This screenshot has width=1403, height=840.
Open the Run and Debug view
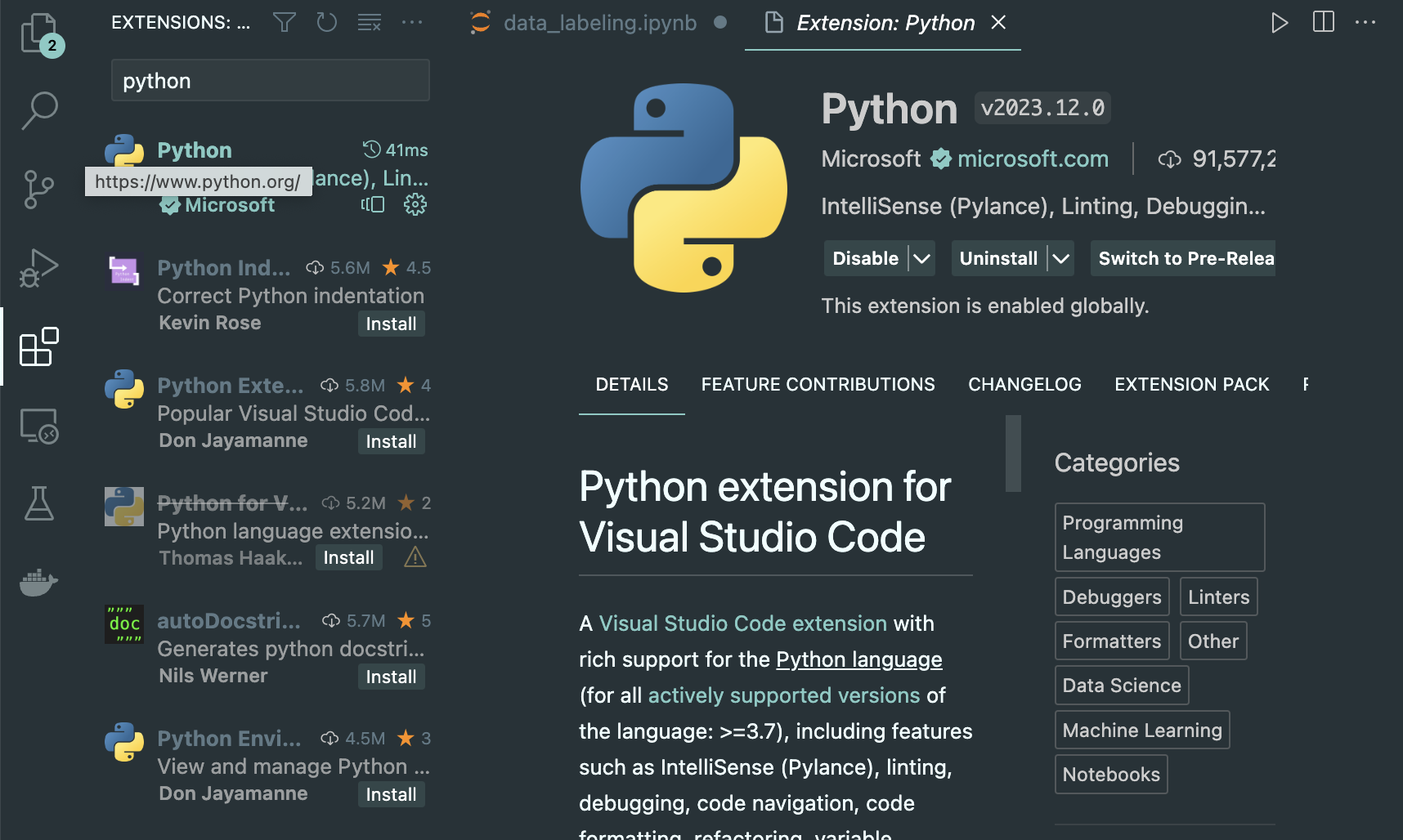pyautogui.click(x=38, y=268)
